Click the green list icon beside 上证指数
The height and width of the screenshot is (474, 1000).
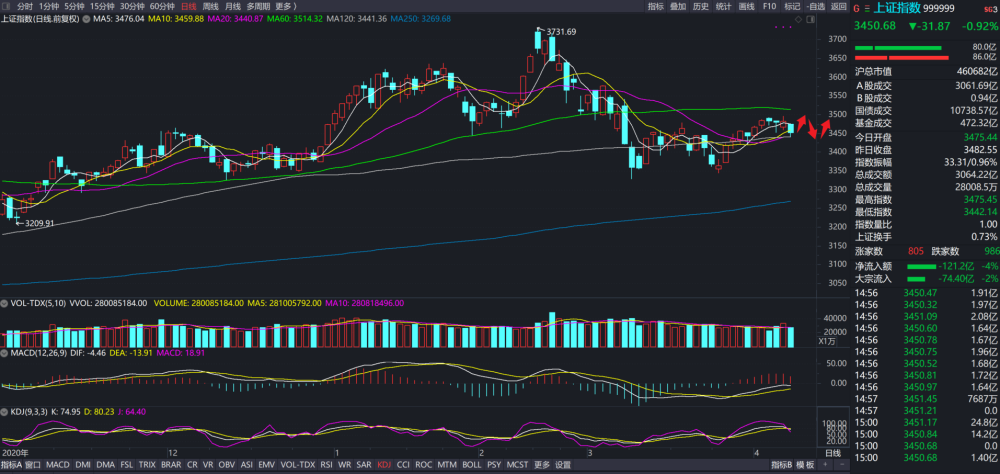click(x=866, y=8)
